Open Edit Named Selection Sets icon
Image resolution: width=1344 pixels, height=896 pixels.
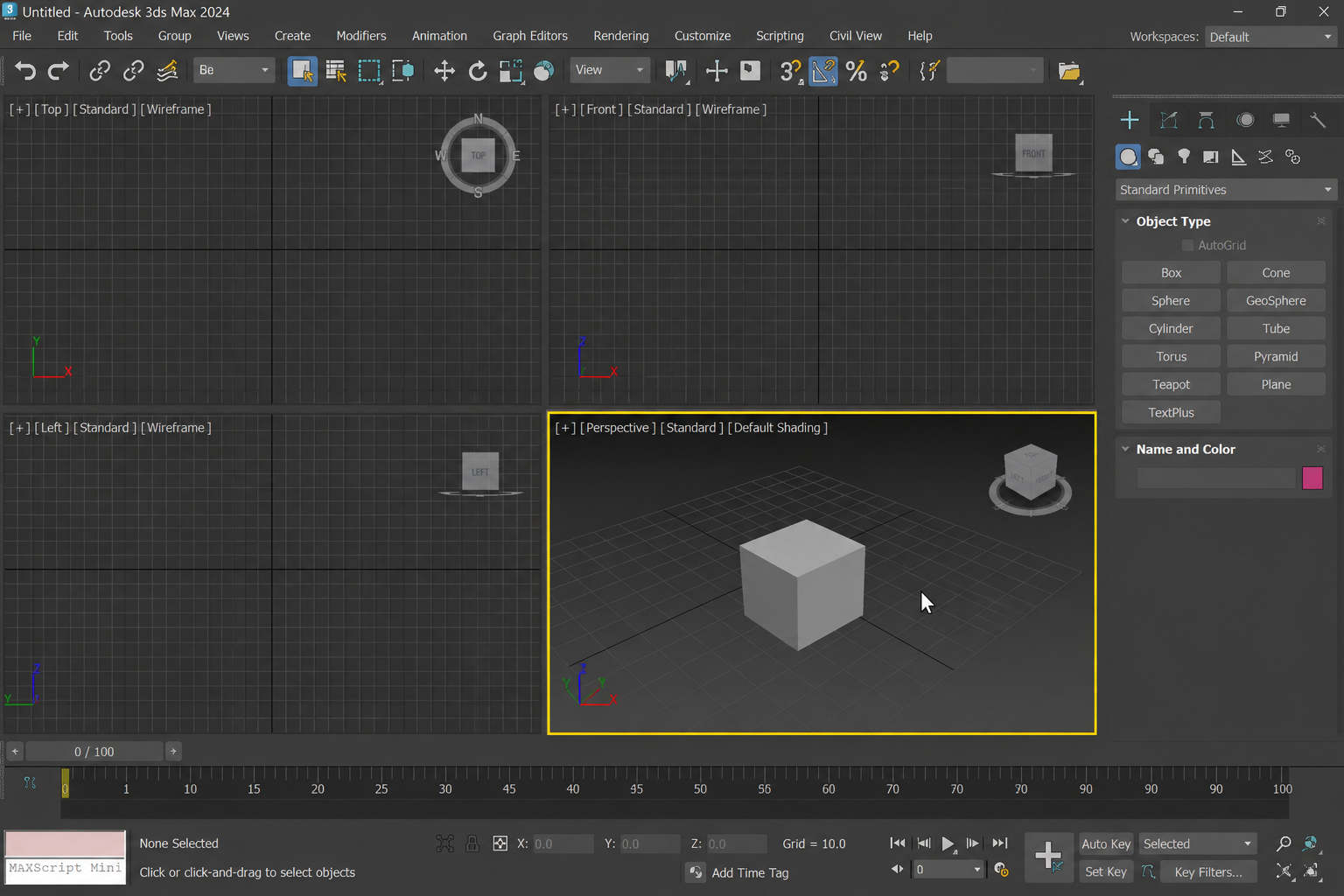(x=929, y=71)
